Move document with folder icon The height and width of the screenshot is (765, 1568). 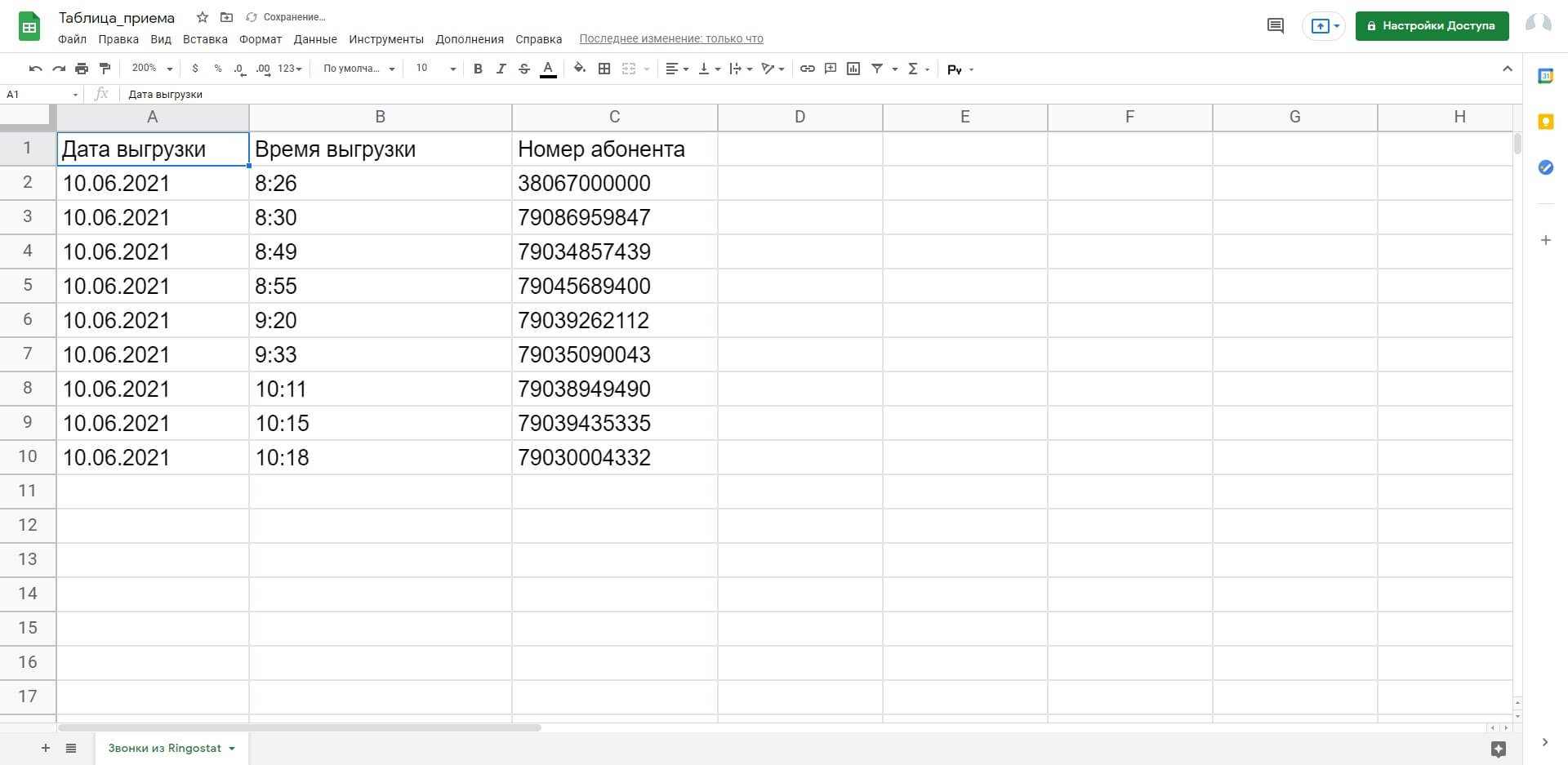pos(227,17)
